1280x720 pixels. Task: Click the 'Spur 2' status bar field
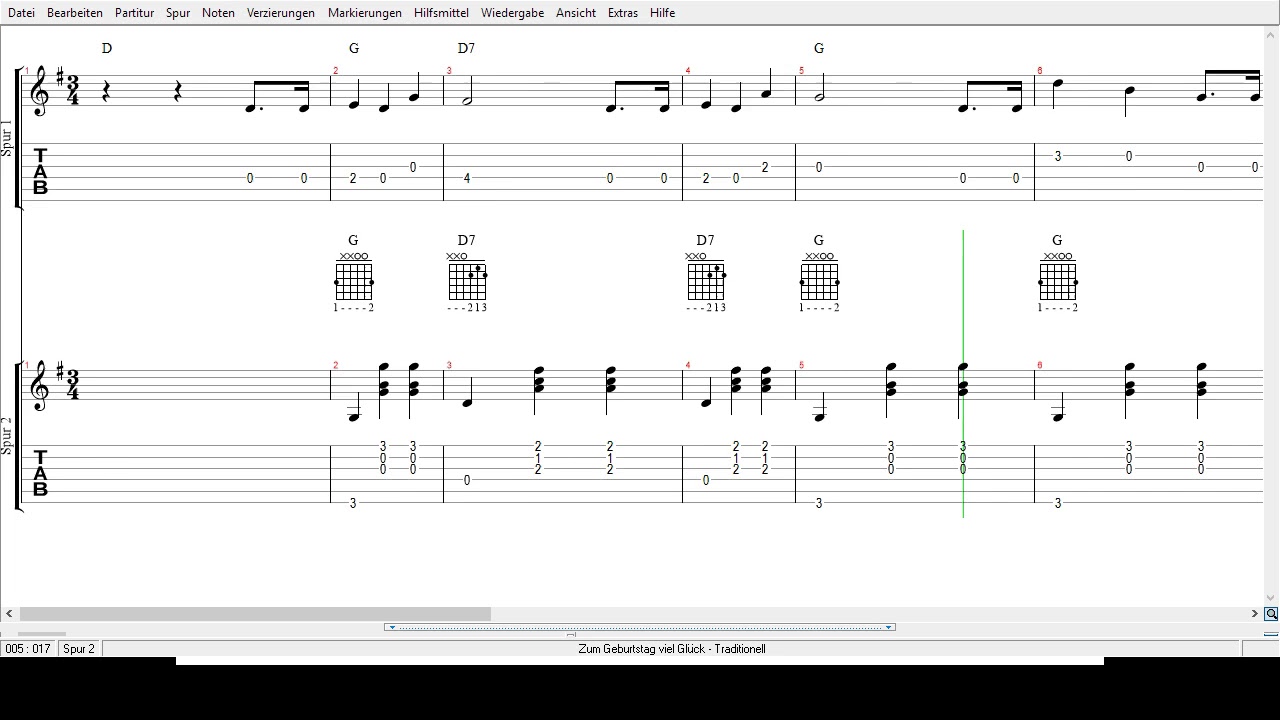coord(79,649)
